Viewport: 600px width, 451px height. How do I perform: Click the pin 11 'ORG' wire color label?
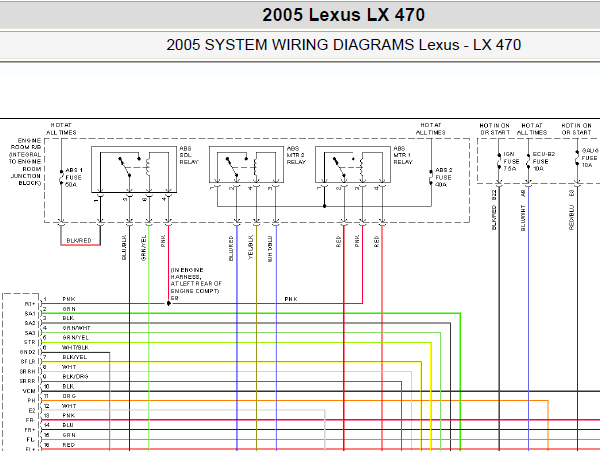coord(69,396)
